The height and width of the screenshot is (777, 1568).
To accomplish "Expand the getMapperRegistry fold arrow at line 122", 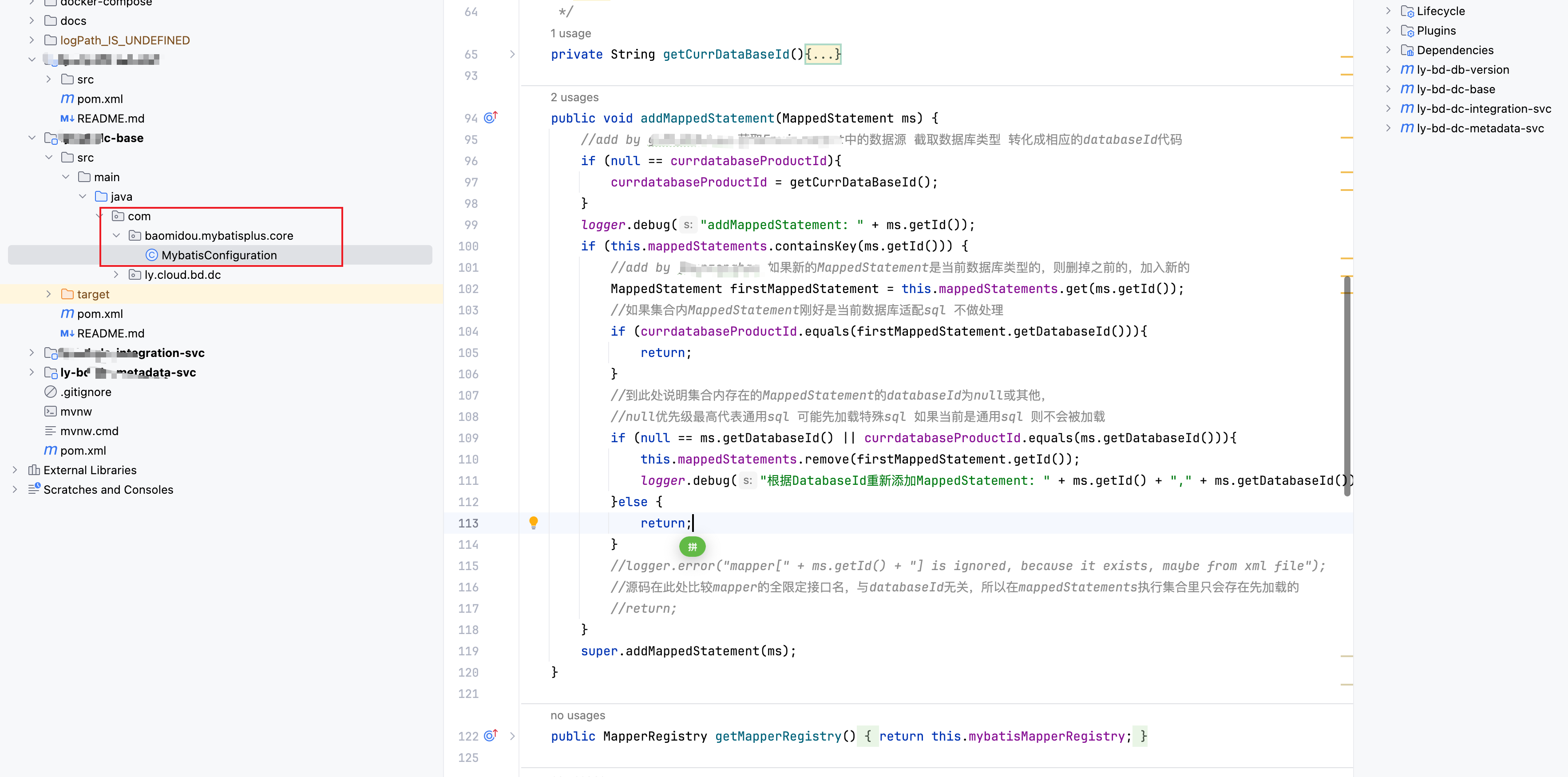I will [512, 736].
